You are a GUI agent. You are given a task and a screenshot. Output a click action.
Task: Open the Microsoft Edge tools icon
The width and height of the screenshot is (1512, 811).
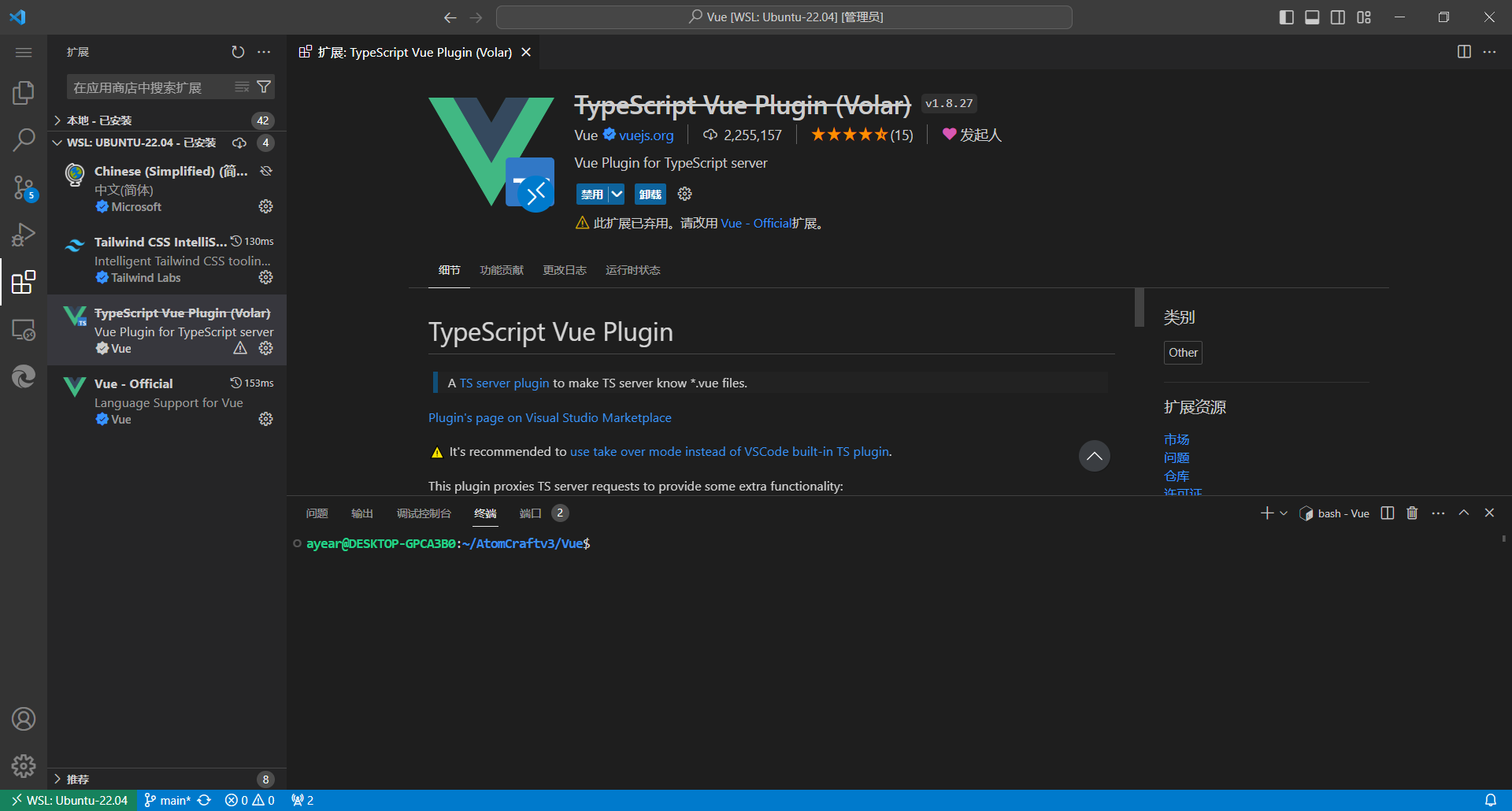24,376
